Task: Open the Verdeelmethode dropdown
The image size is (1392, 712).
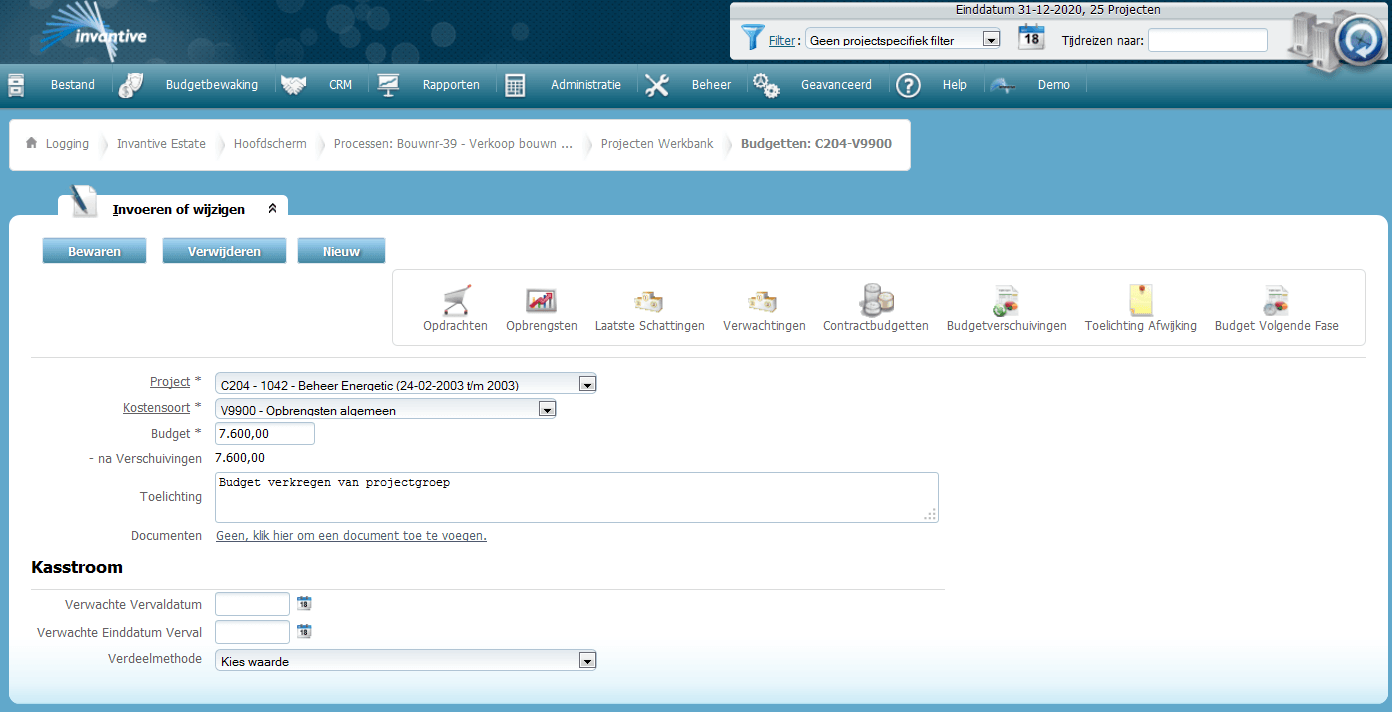Action: coord(588,660)
